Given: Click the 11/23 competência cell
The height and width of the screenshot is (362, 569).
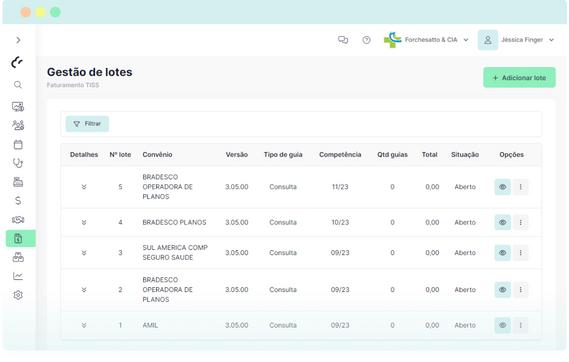Looking at the screenshot, I should click(x=340, y=187).
